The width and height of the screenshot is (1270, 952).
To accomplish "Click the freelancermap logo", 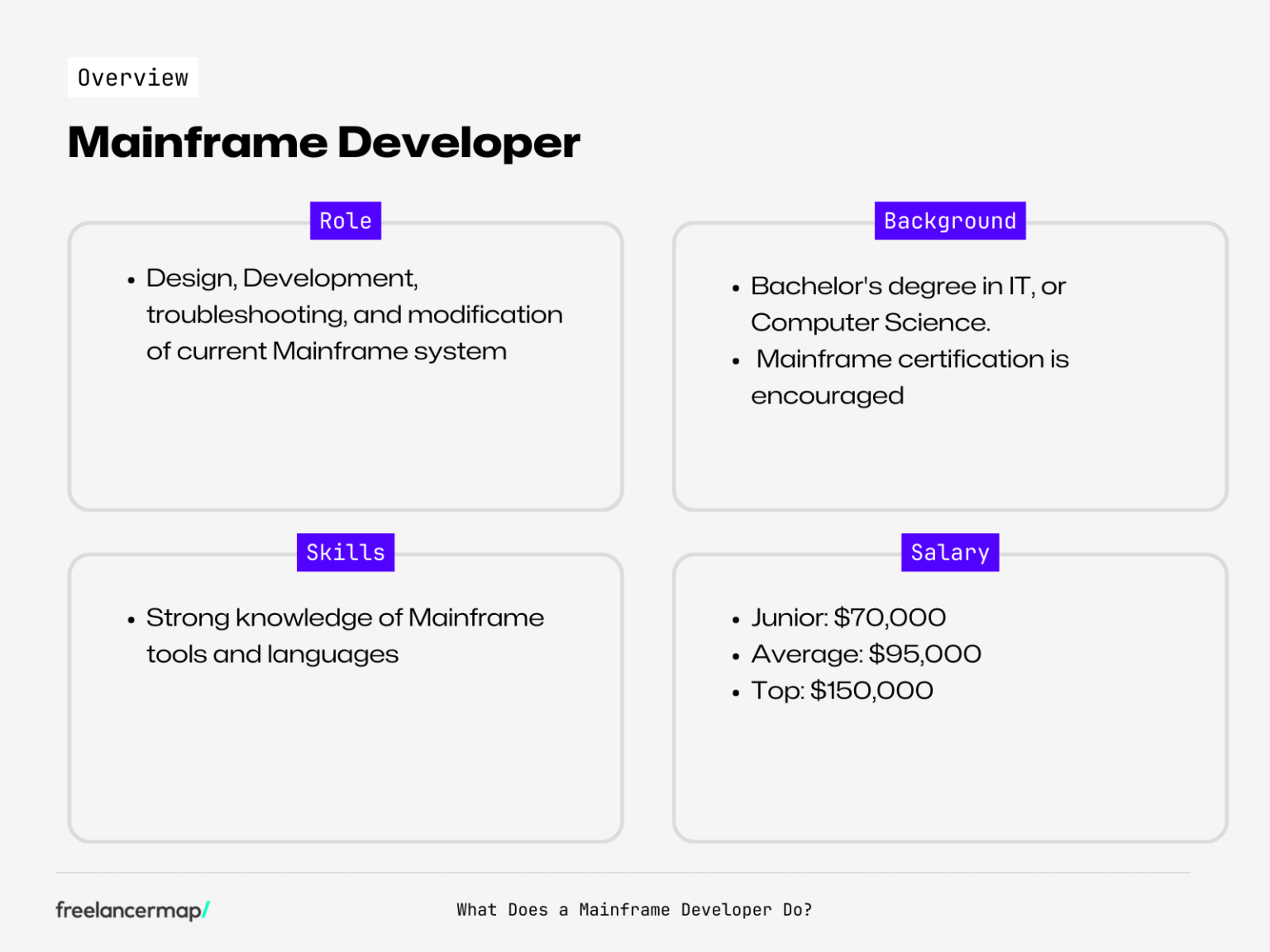I will [131, 909].
